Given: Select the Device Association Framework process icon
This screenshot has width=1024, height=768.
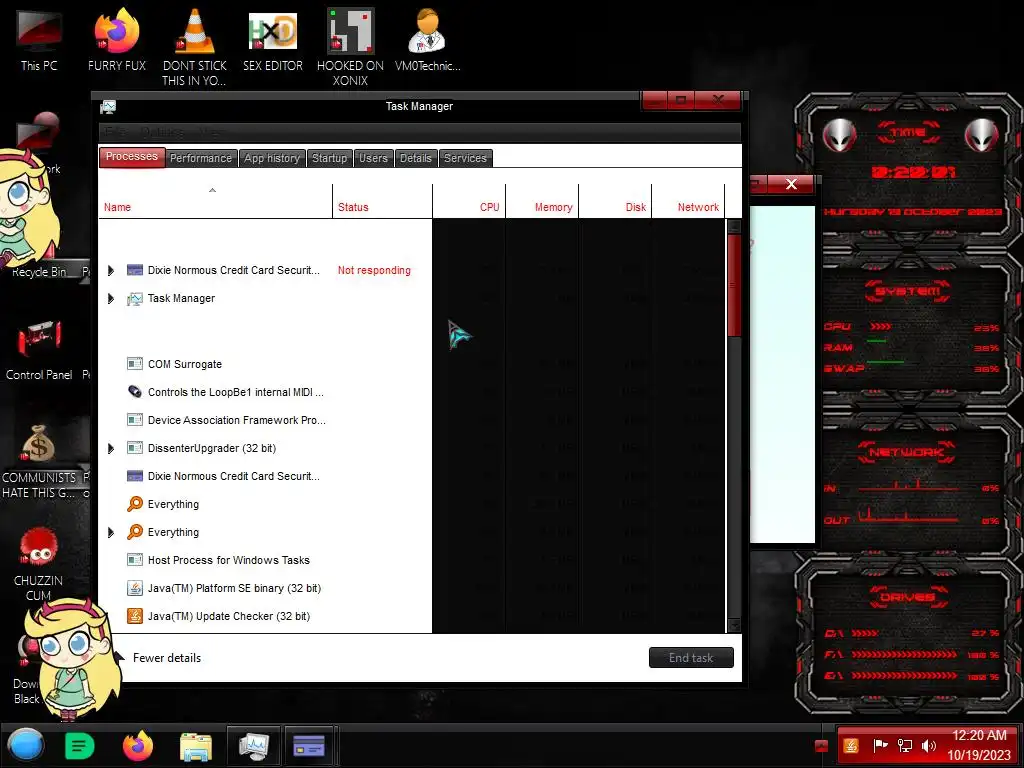Looking at the screenshot, I should tap(135, 420).
